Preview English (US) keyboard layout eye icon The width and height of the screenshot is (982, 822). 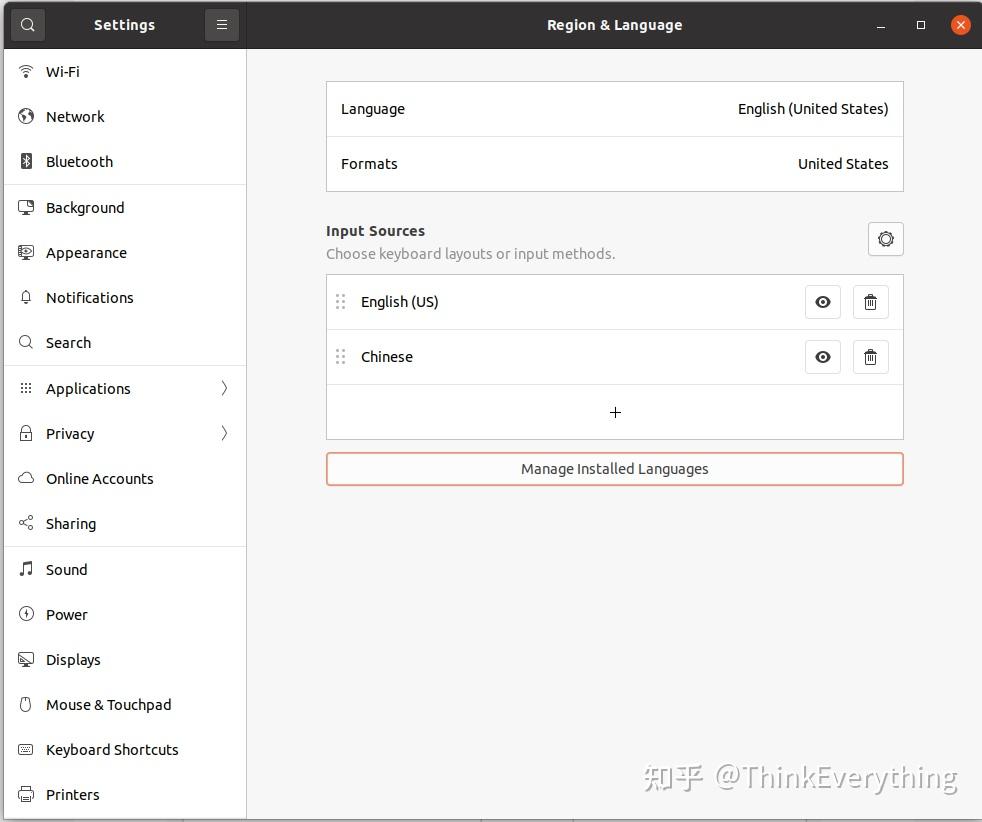coord(823,302)
